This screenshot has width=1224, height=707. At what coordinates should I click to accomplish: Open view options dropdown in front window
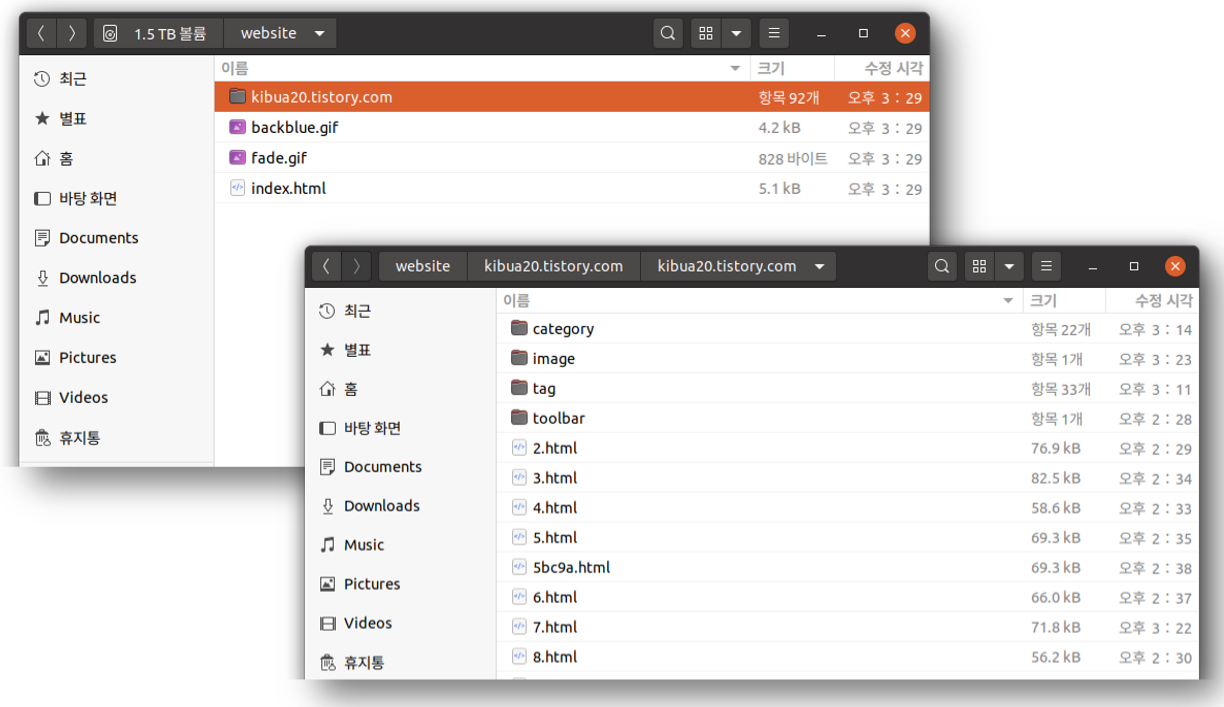1009,266
